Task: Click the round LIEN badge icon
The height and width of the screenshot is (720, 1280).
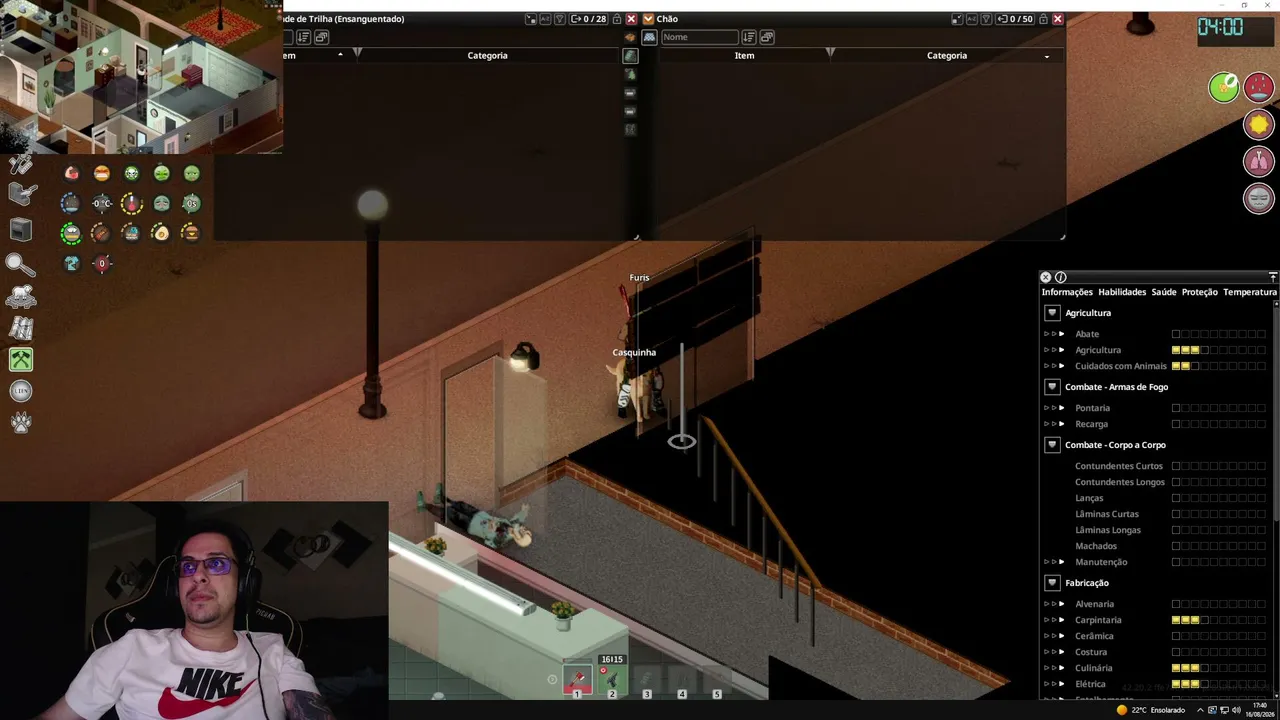Action: click(21, 391)
